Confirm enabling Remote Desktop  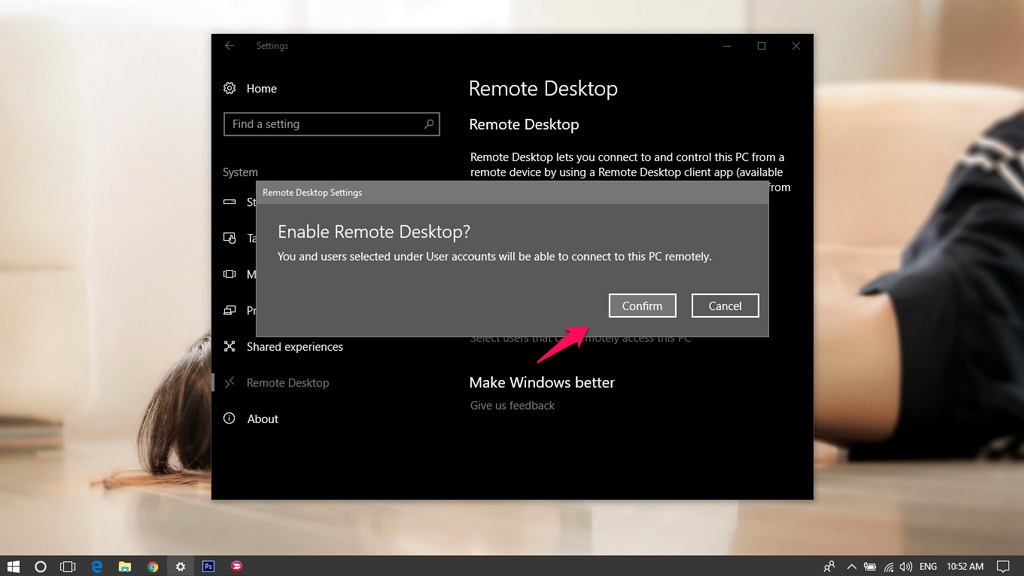(x=642, y=306)
